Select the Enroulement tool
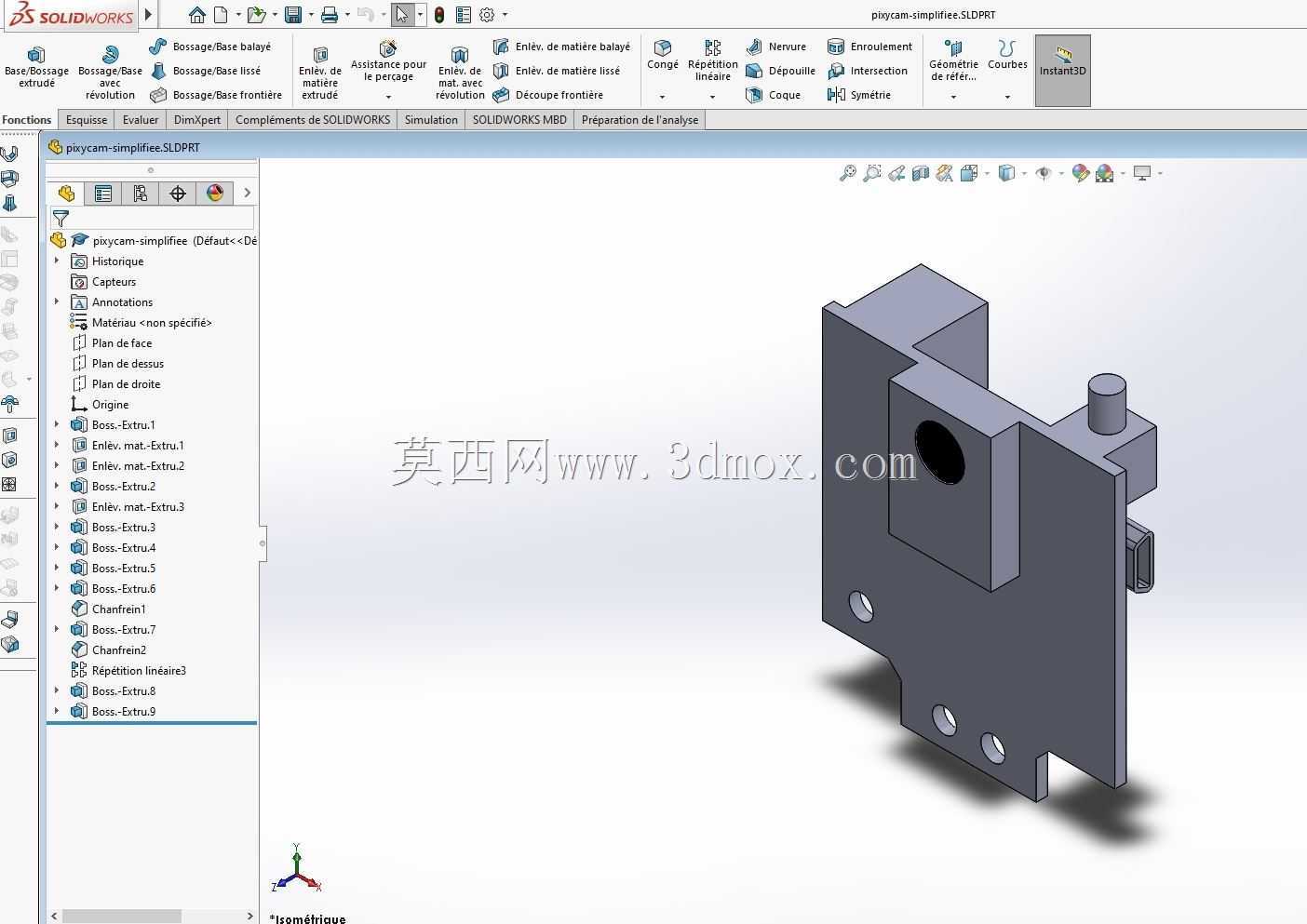Screen dimensions: 1307x924 coord(869,47)
